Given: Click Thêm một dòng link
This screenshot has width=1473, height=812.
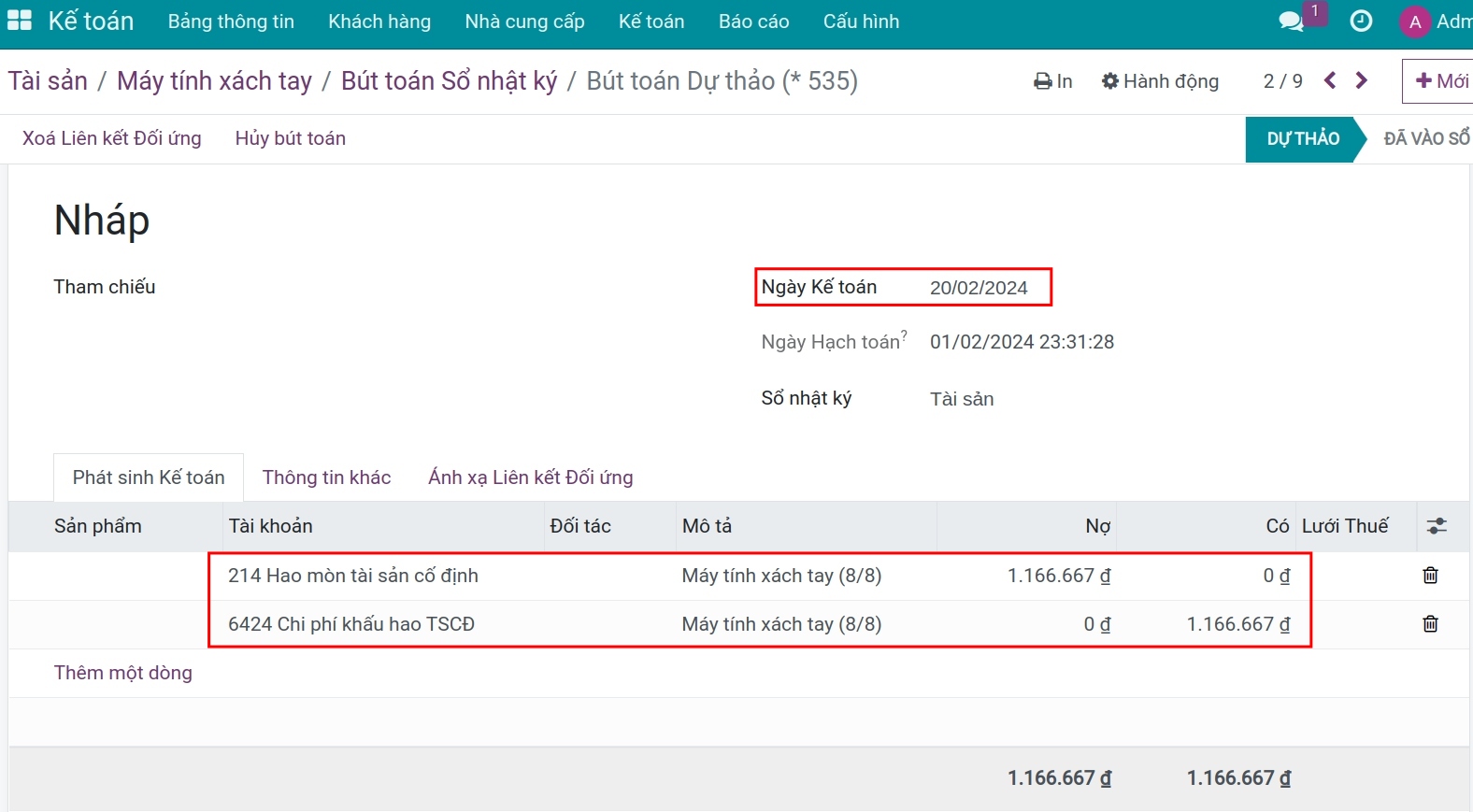Looking at the screenshot, I should (x=123, y=673).
